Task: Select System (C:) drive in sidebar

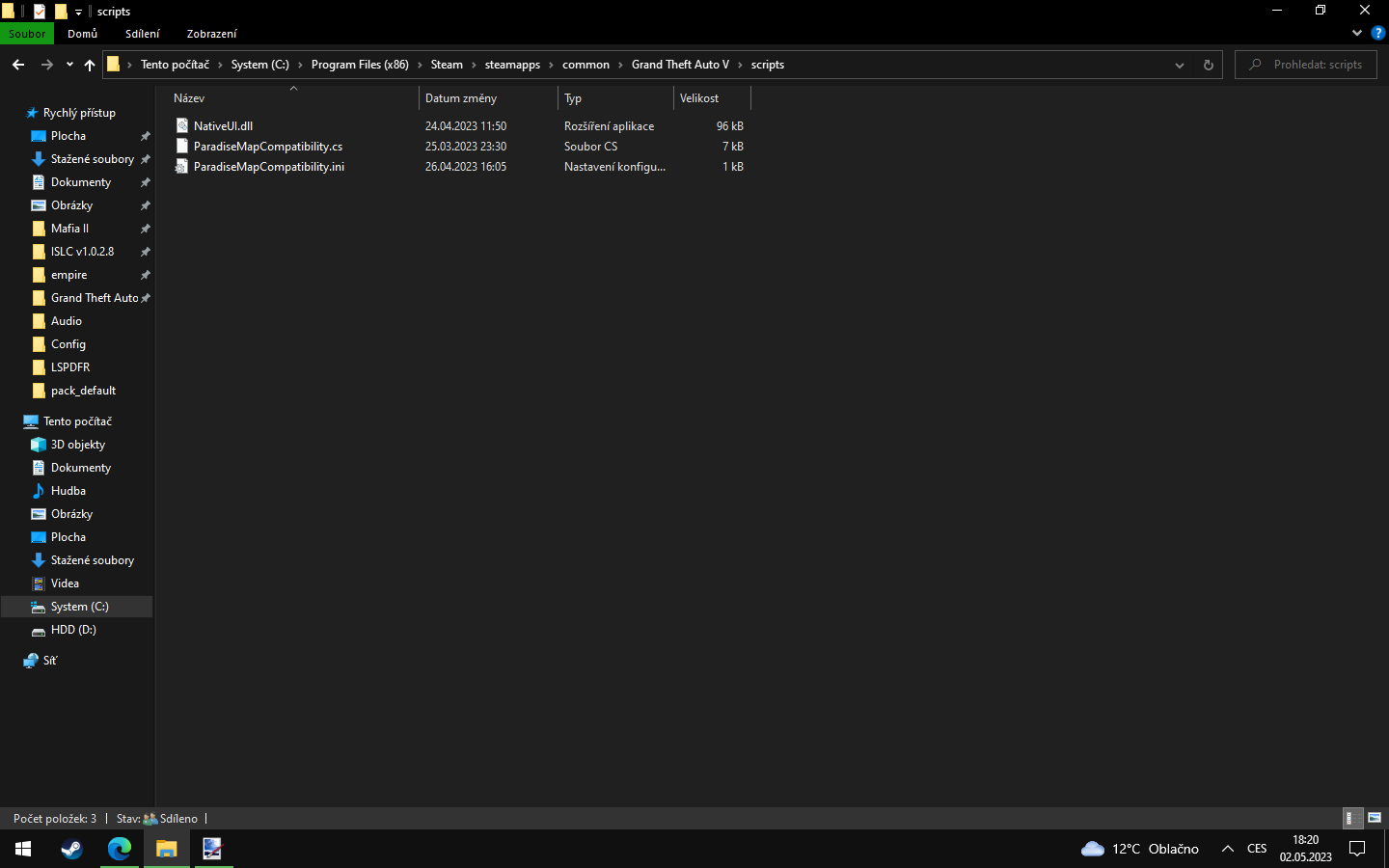Action: (x=77, y=607)
